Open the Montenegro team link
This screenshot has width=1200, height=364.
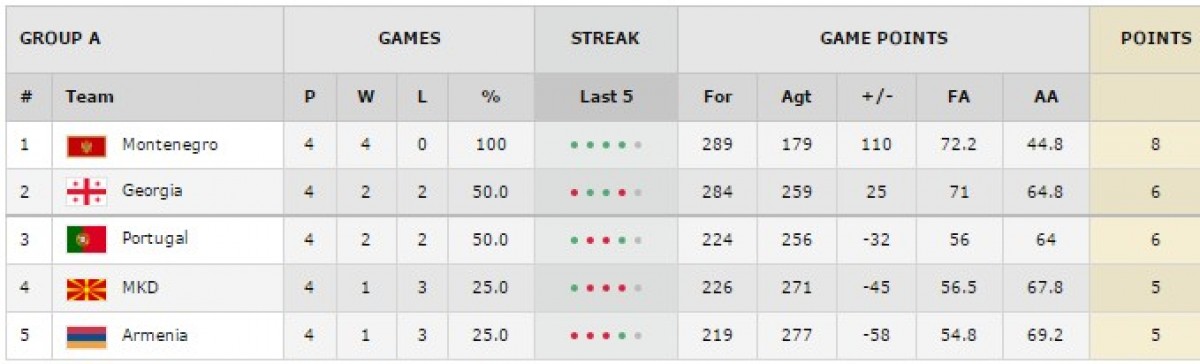(x=170, y=145)
